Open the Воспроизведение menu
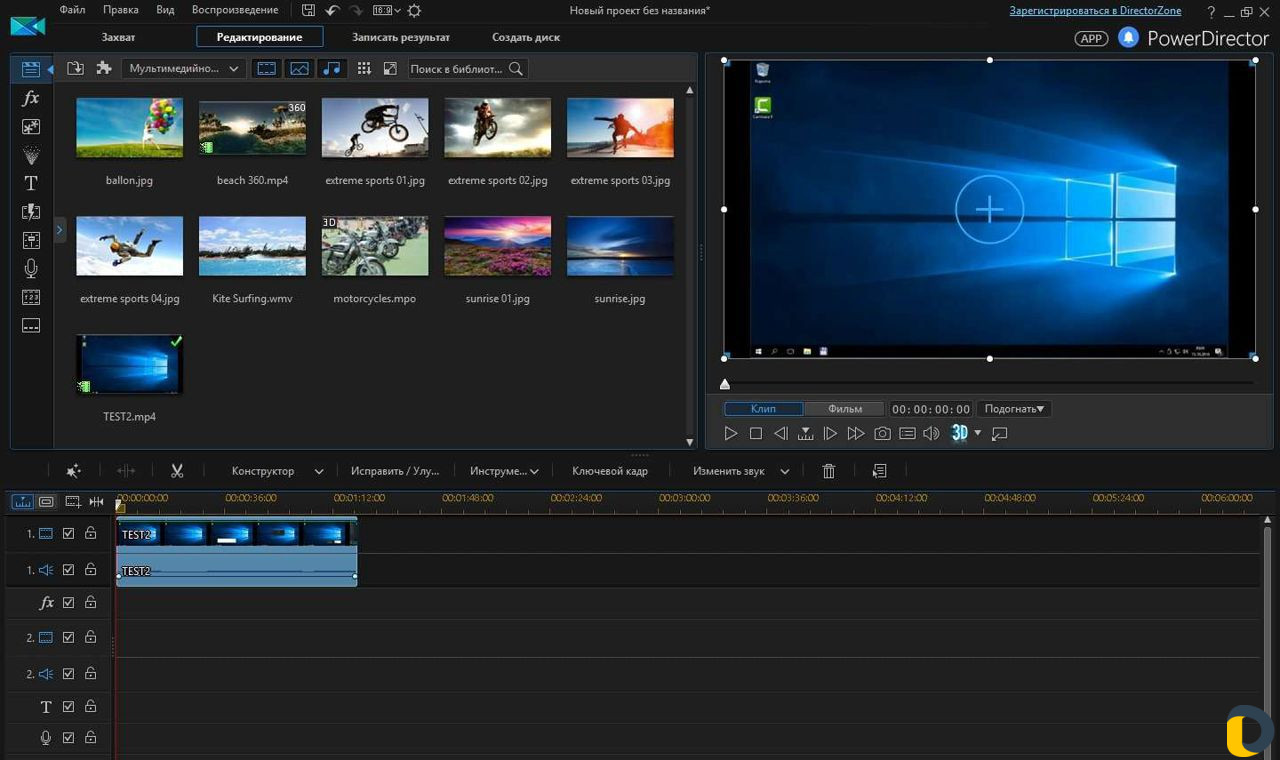Screen dimensions: 1280x760 tap(235, 10)
